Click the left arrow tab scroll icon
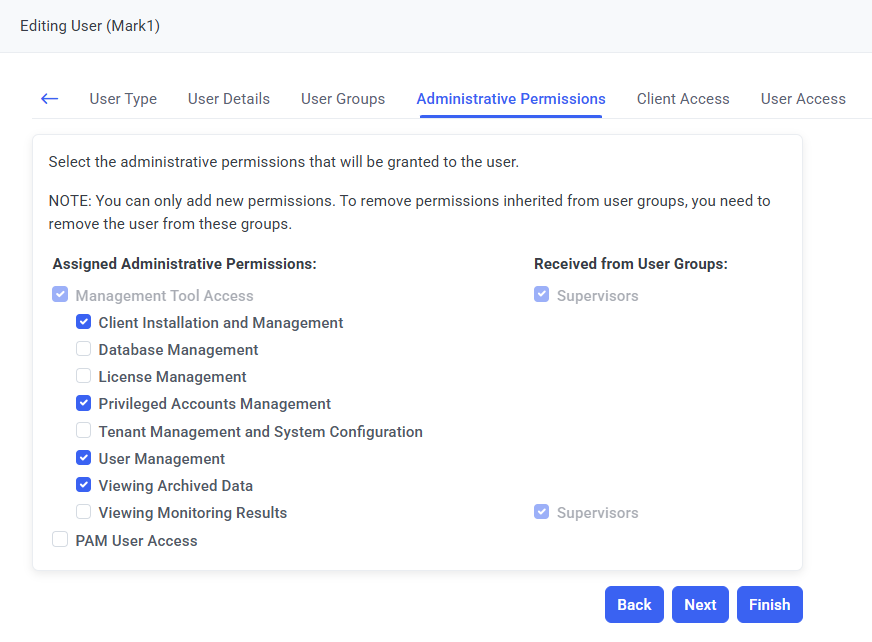Screen dimensions: 872x642 point(49,99)
